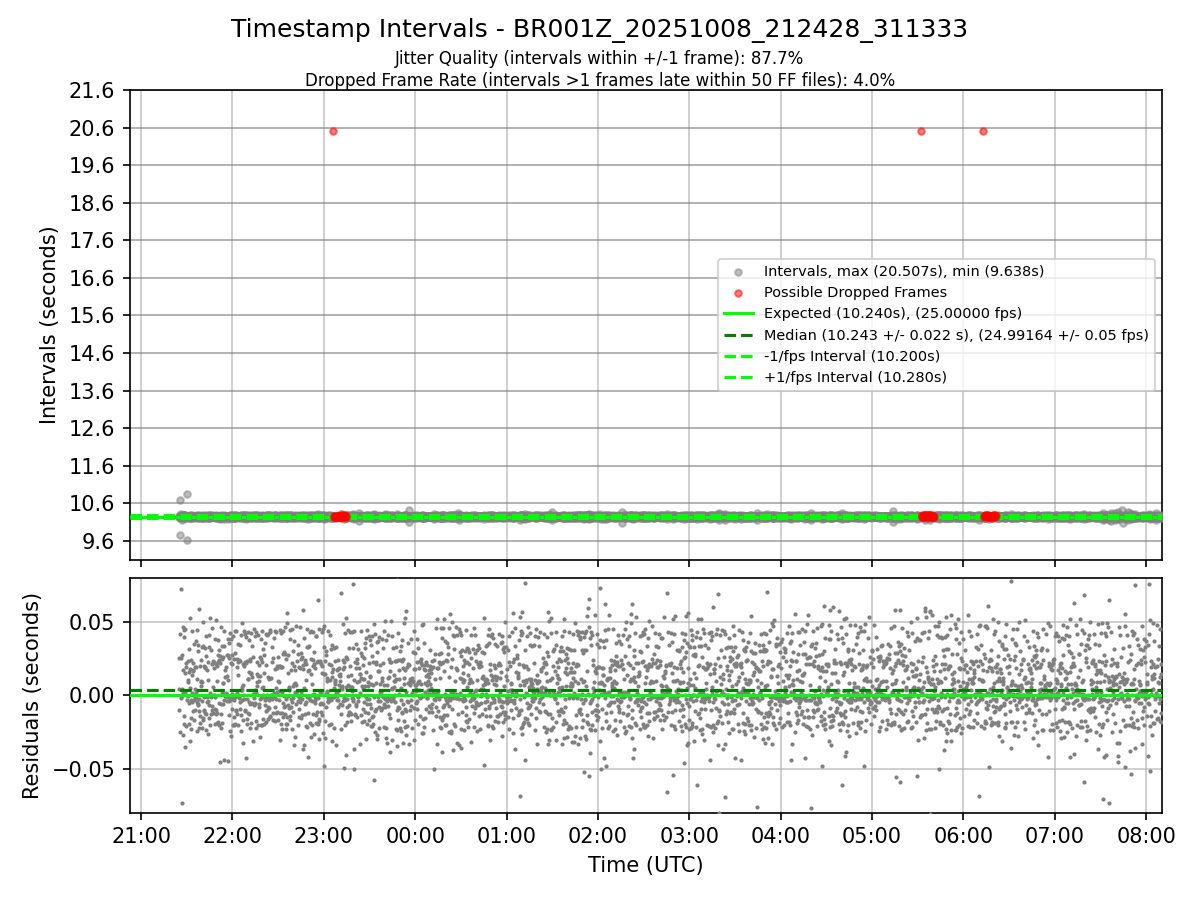Click the legend entry beginning 'Median (10.243 +/- 0.022 s)'
Viewport: 1200px width, 900px height.
(956, 335)
